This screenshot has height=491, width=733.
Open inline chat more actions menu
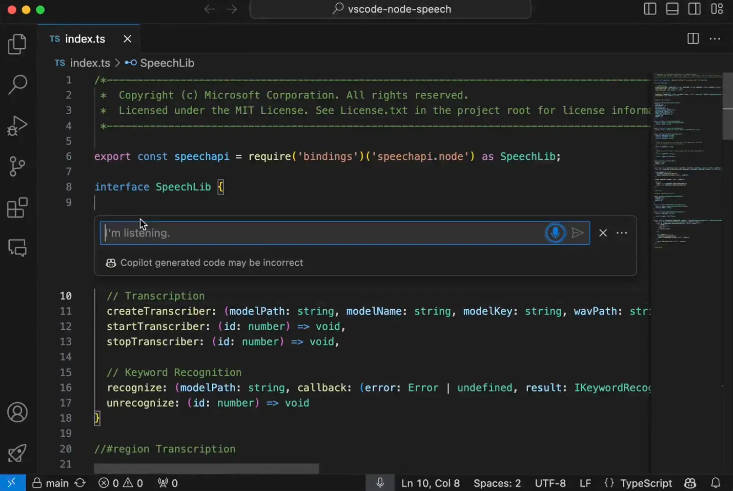(x=622, y=233)
